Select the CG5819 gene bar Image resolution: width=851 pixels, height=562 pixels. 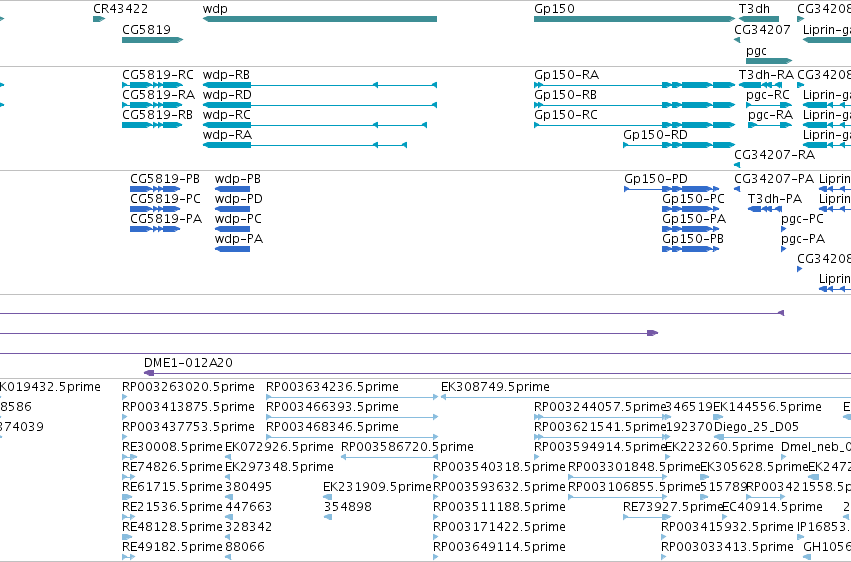click(x=153, y=40)
